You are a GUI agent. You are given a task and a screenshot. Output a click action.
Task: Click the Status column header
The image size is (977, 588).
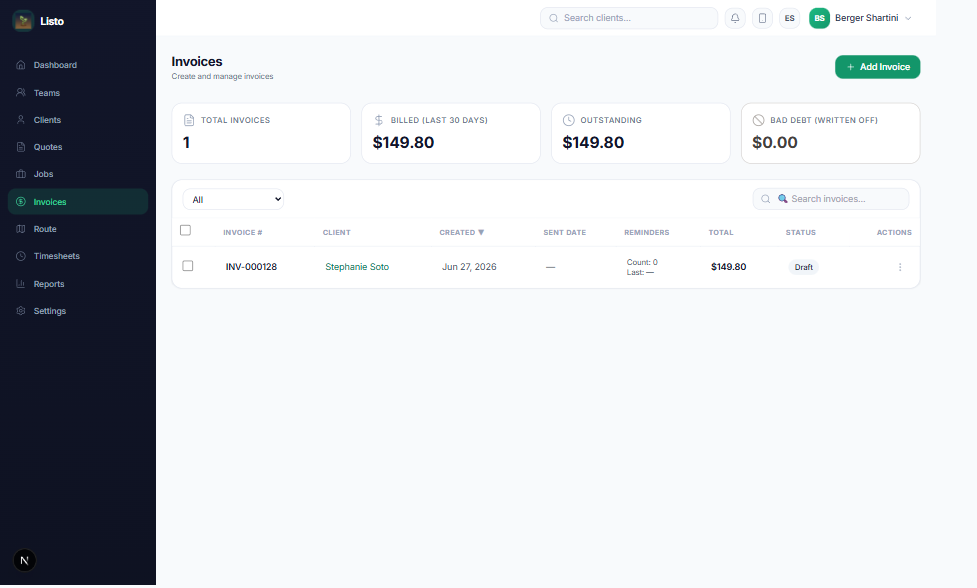tap(801, 232)
